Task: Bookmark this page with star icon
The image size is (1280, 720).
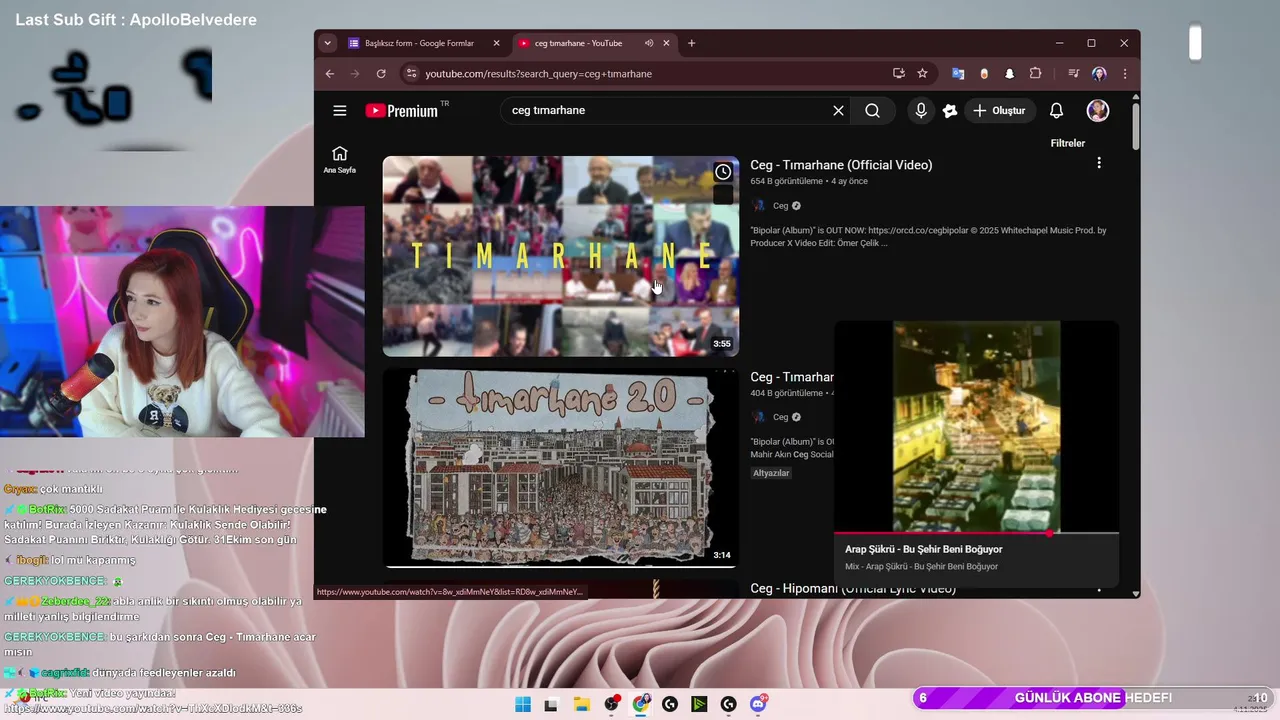Action: [x=922, y=73]
